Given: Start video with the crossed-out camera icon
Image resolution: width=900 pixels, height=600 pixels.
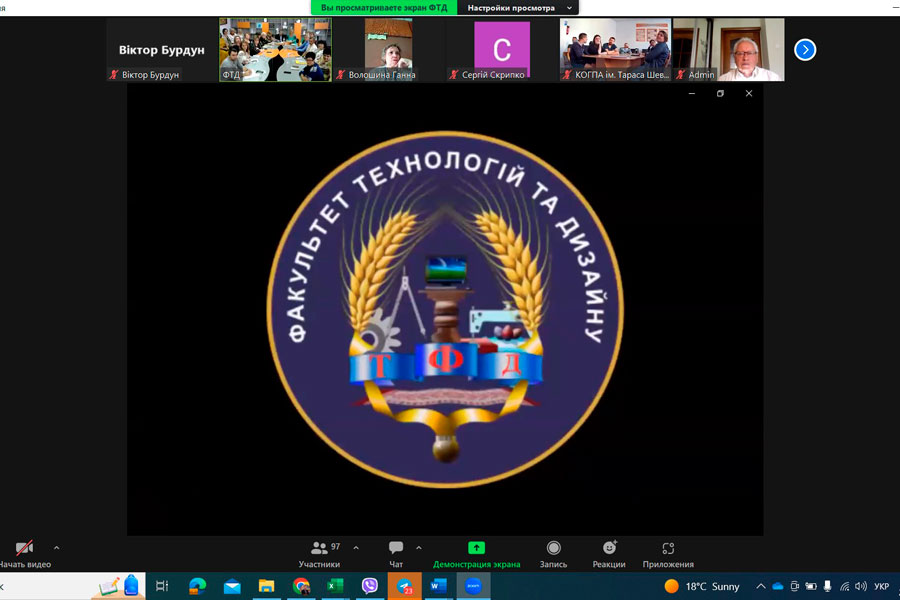Looking at the screenshot, I should (24, 549).
